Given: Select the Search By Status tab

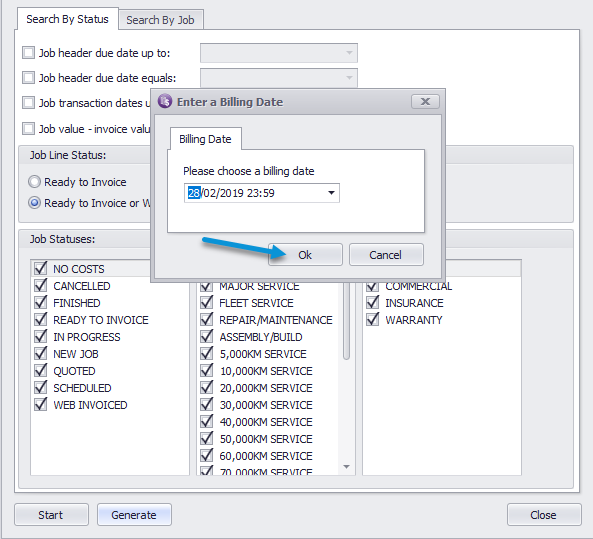Looking at the screenshot, I should coord(67,19).
